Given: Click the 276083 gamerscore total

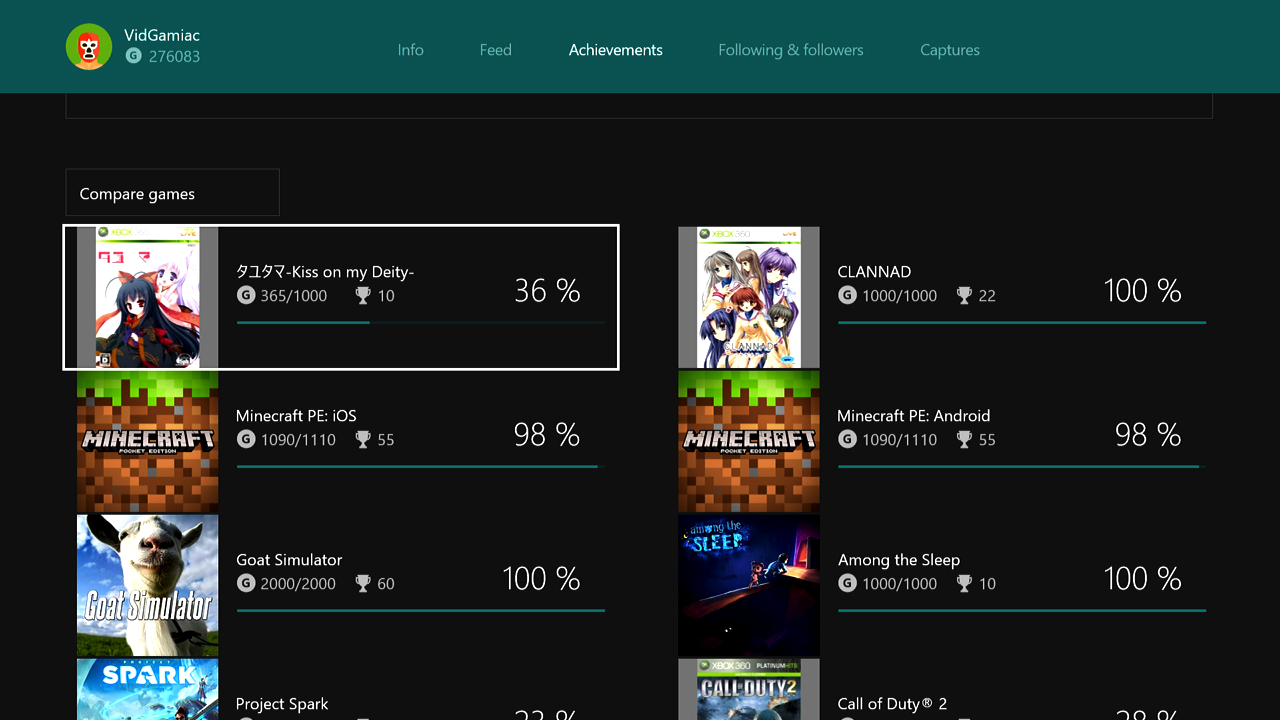Looking at the screenshot, I should pyautogui.click(x=174, y=56).
